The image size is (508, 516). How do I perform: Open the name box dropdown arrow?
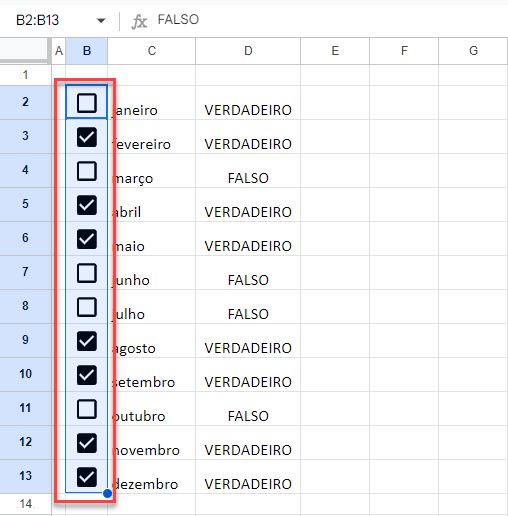[x=101, y=21]
